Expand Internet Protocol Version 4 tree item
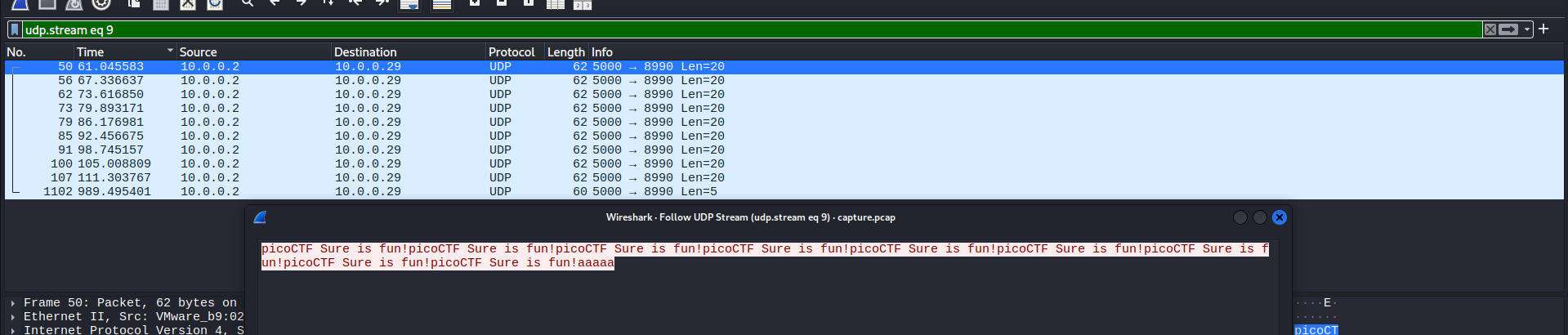 click(12, 330)
